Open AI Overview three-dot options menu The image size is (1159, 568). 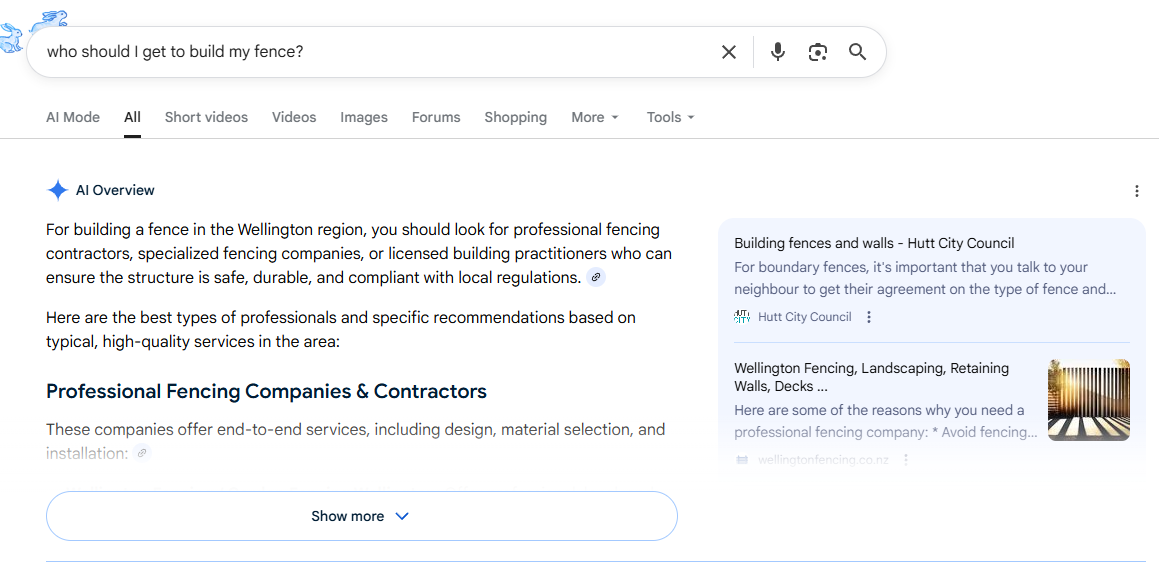point(1137,192)
